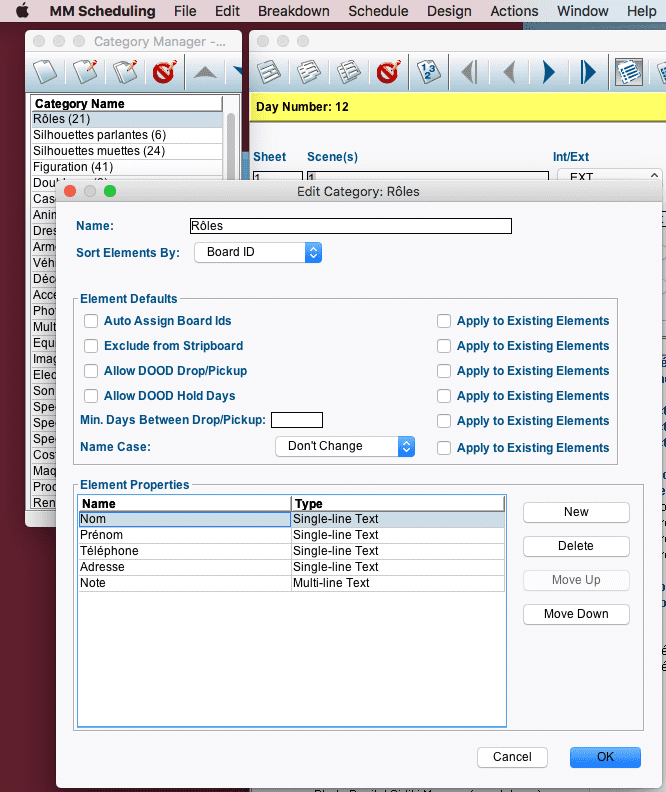The width and height of the screenshot is (666, 792).
Task: Click the red delete icon in Category Manager
Action: pyautogui.click(x=163, y=72)
